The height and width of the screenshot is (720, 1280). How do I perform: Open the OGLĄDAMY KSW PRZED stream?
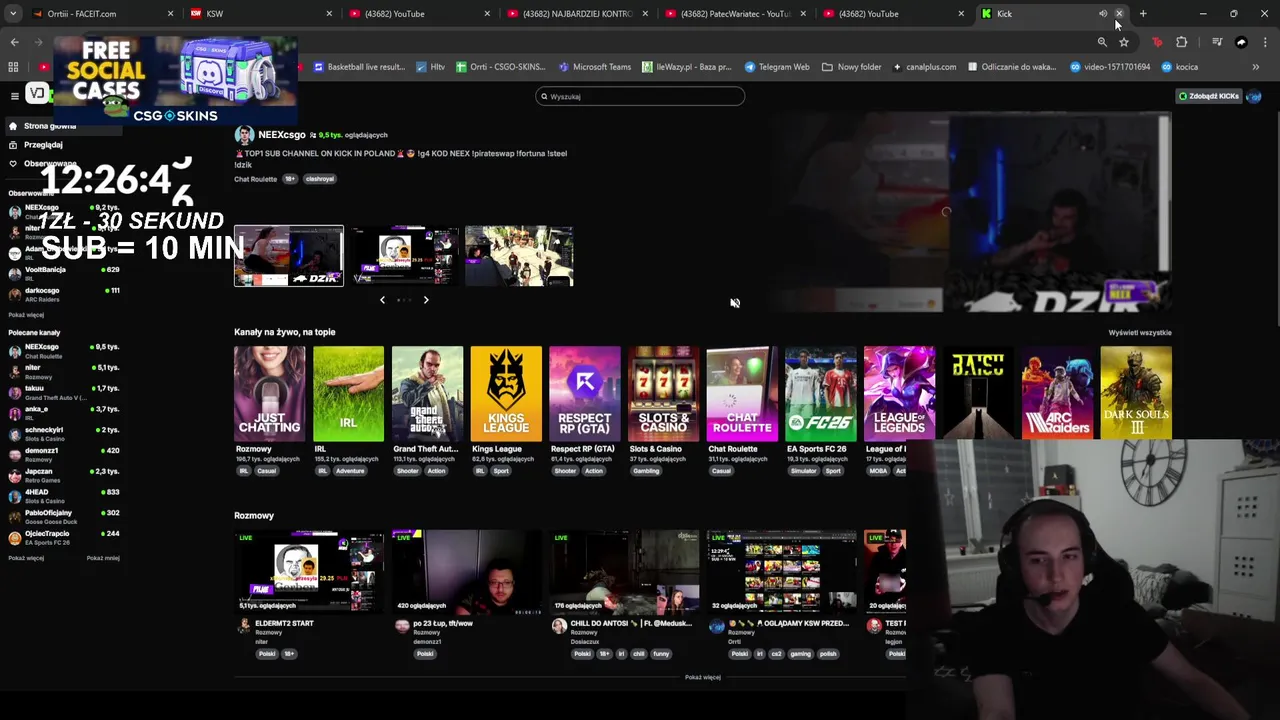782,571
